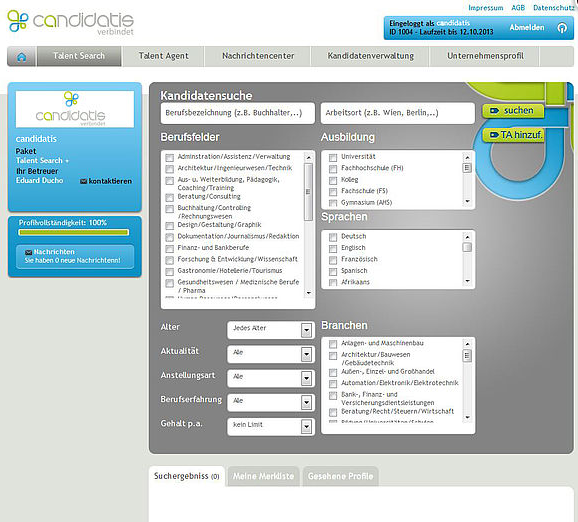
Task: Click the candidatis company logo in sidebar card
Action: [x=75, y=109]
